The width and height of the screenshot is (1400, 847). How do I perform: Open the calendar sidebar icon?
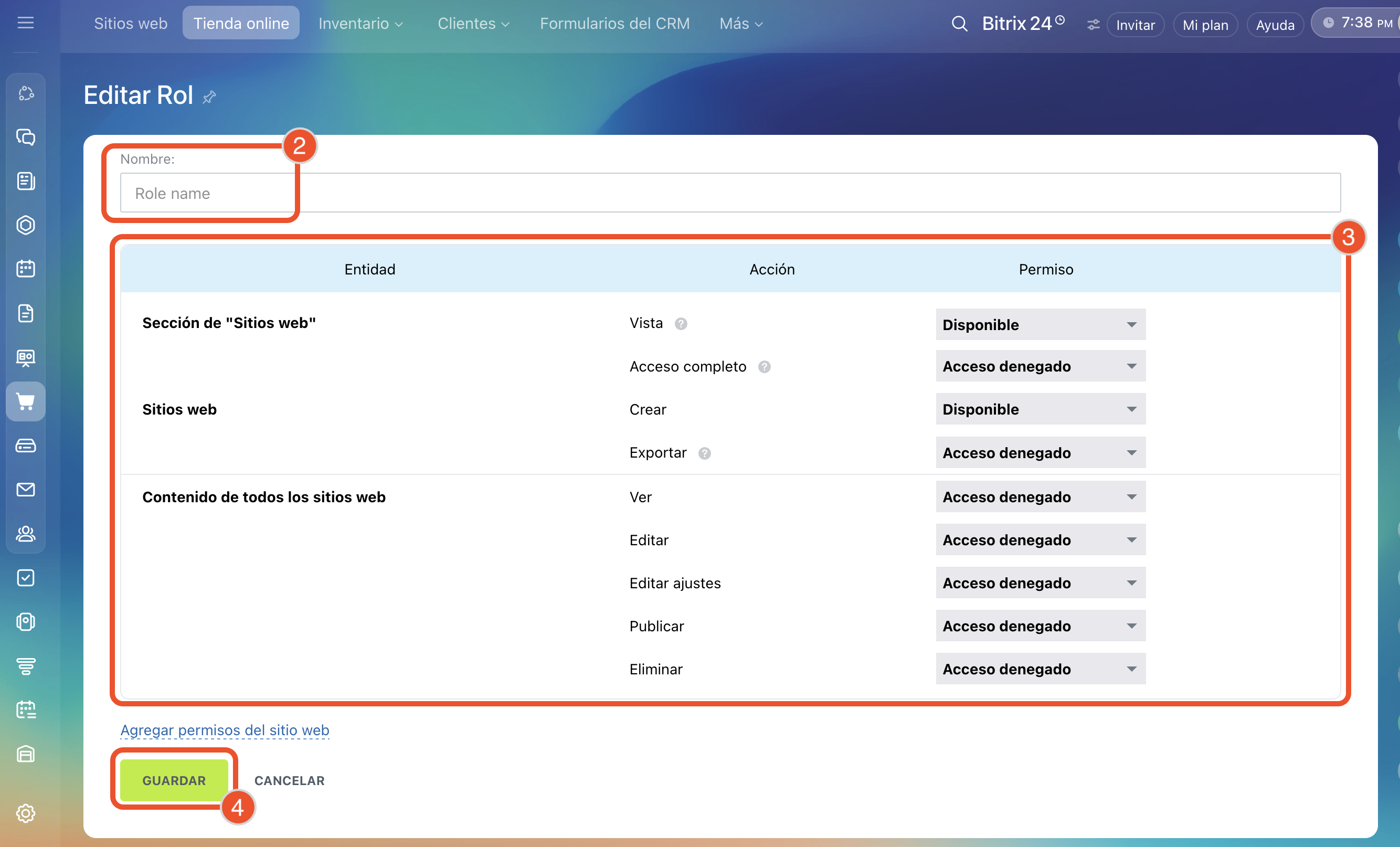[x=26, y=269]
